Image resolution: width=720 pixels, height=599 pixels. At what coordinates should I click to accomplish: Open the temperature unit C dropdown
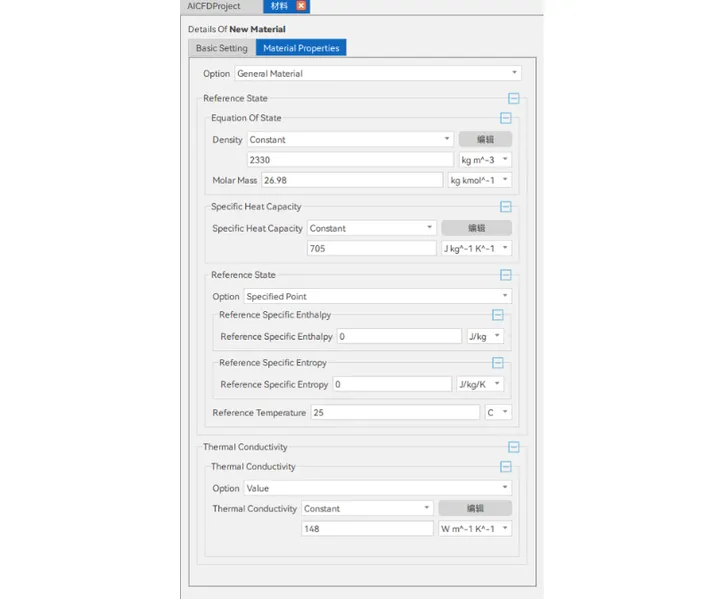(x=498, y=413)
